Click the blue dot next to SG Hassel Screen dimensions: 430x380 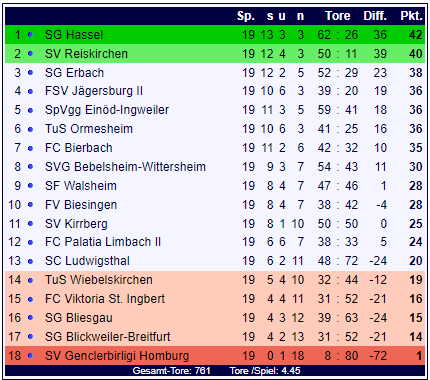click(30, 35)
